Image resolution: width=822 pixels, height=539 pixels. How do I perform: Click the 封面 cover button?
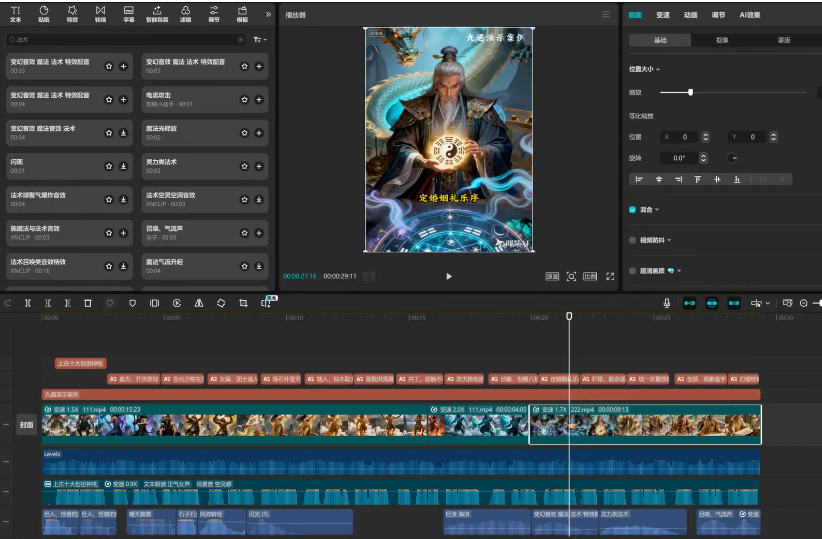point(27,425)
